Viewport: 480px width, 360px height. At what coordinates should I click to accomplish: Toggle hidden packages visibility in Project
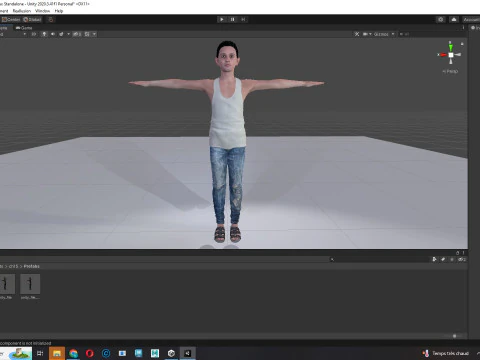(x=462, y=259)
